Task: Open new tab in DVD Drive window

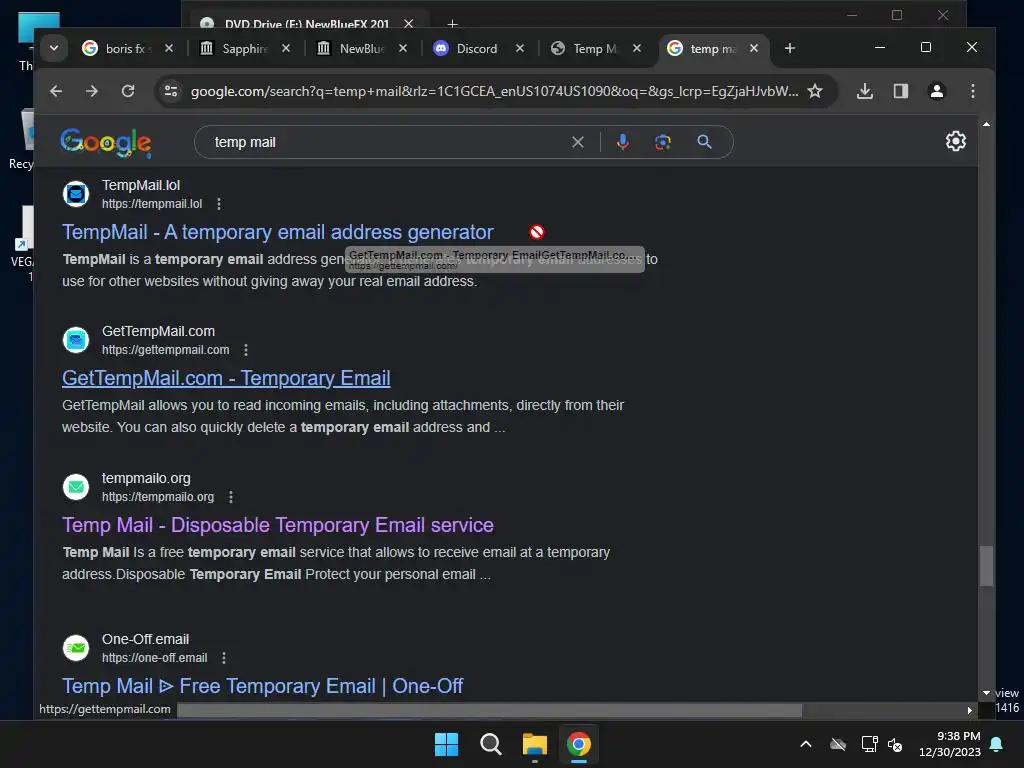Action: point(452,24)
